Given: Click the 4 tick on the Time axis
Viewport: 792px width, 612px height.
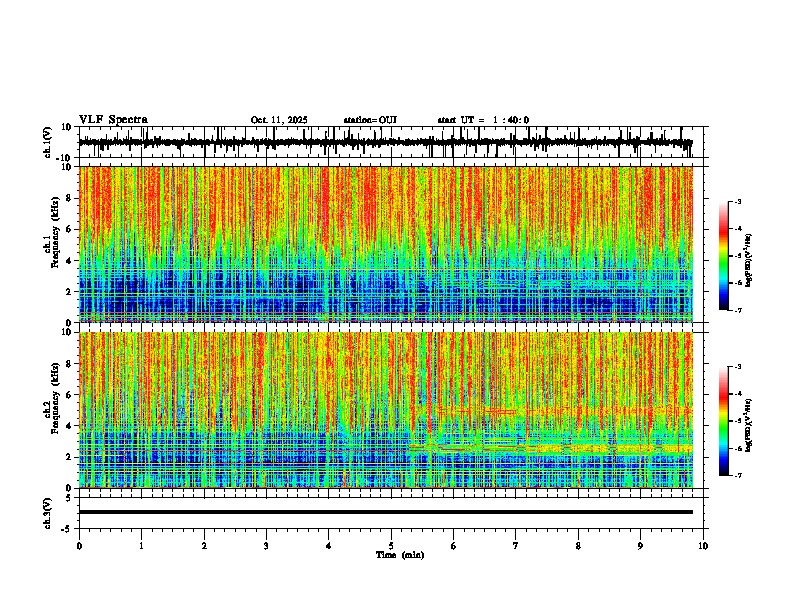Looking at the screenshot, I should tap(329, 546).
